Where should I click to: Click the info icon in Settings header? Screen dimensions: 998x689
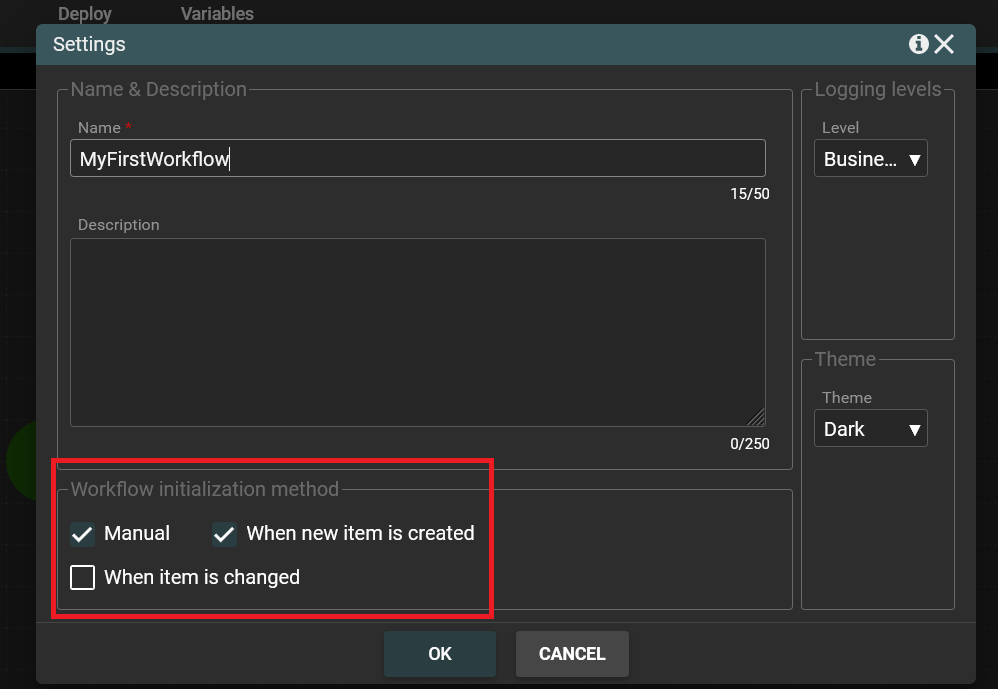[918, 45]
